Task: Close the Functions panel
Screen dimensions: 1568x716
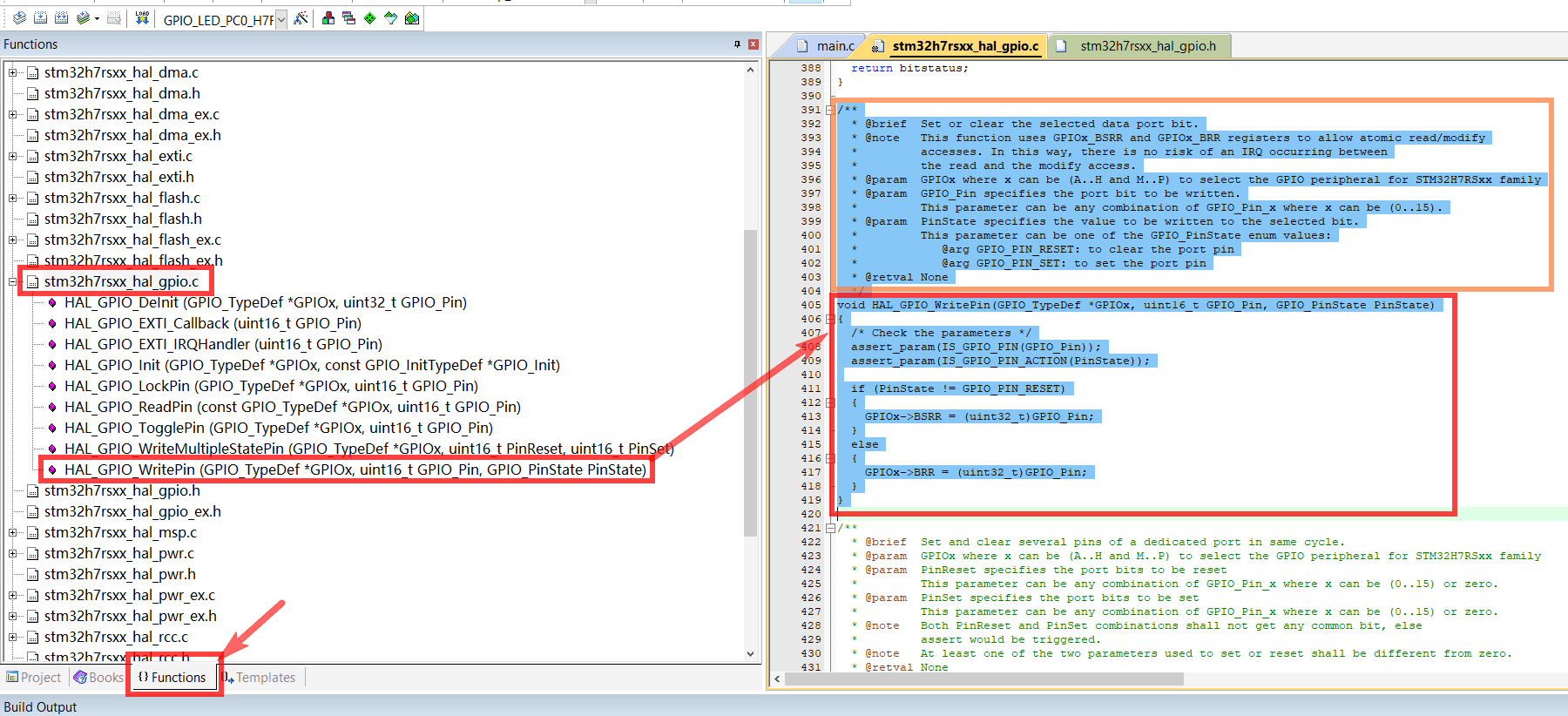Action: pos(754,44)
